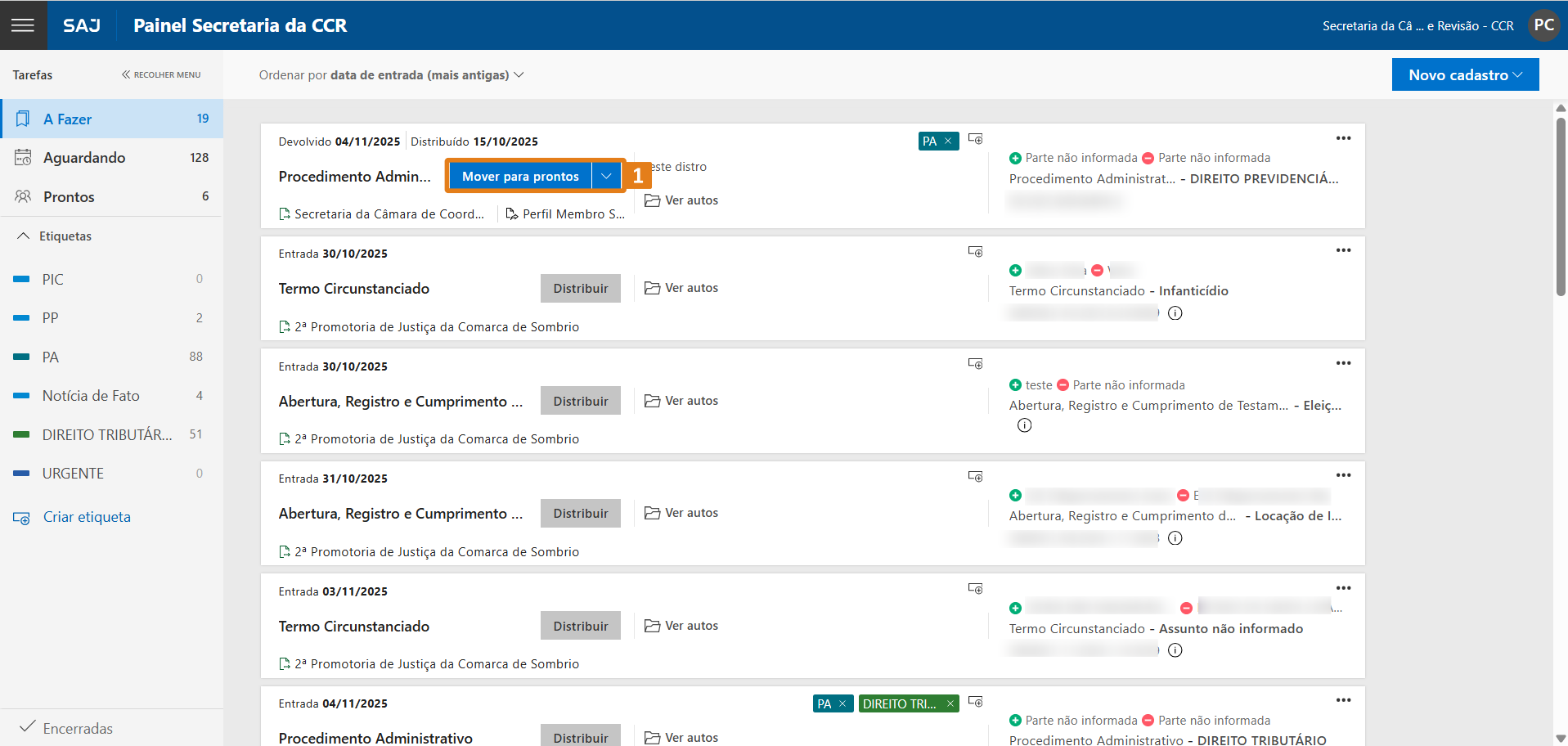
Task: Click Ver autos on first Termo Circunstanciado
Action: click(681, 288)
